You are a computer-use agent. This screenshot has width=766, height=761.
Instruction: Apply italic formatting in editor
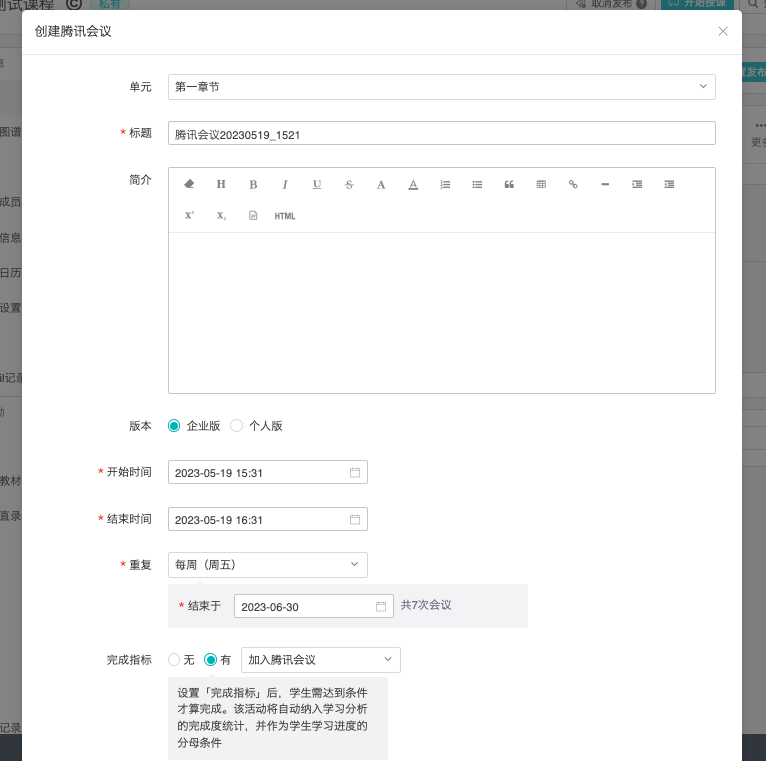tap(285, 184)
